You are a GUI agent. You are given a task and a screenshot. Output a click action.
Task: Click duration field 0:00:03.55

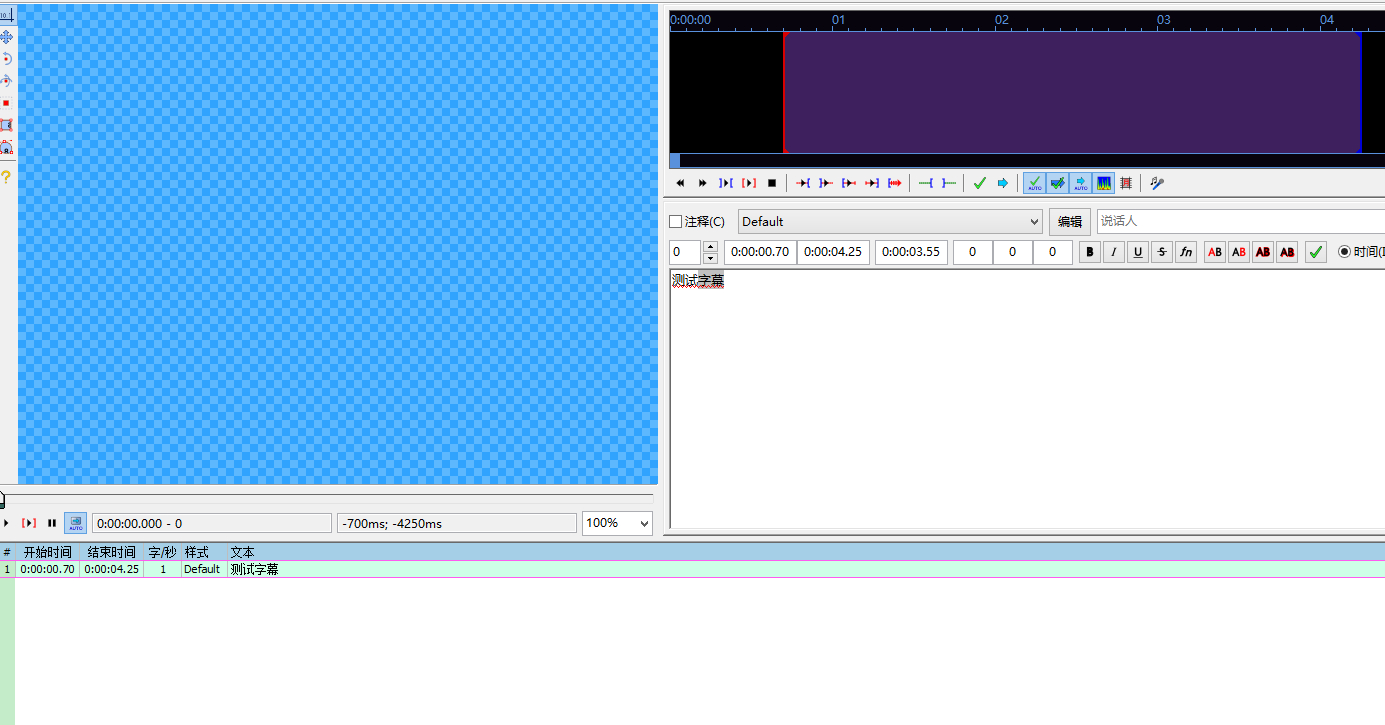[911, 252]
